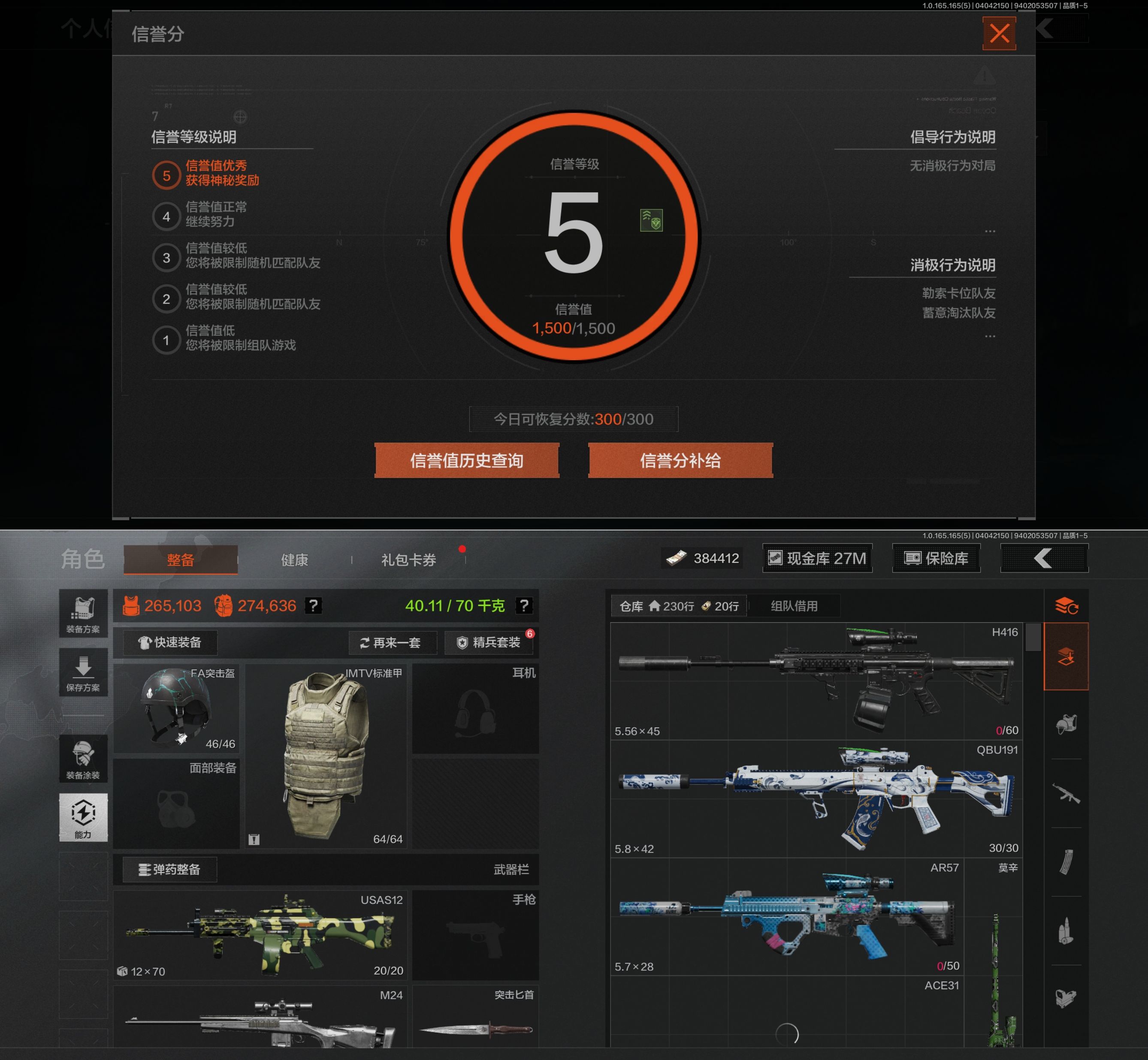The image size is (1148, 1060).
Task: Filter warehouse by rifle weapon icon
Action: click(1066, 793)
